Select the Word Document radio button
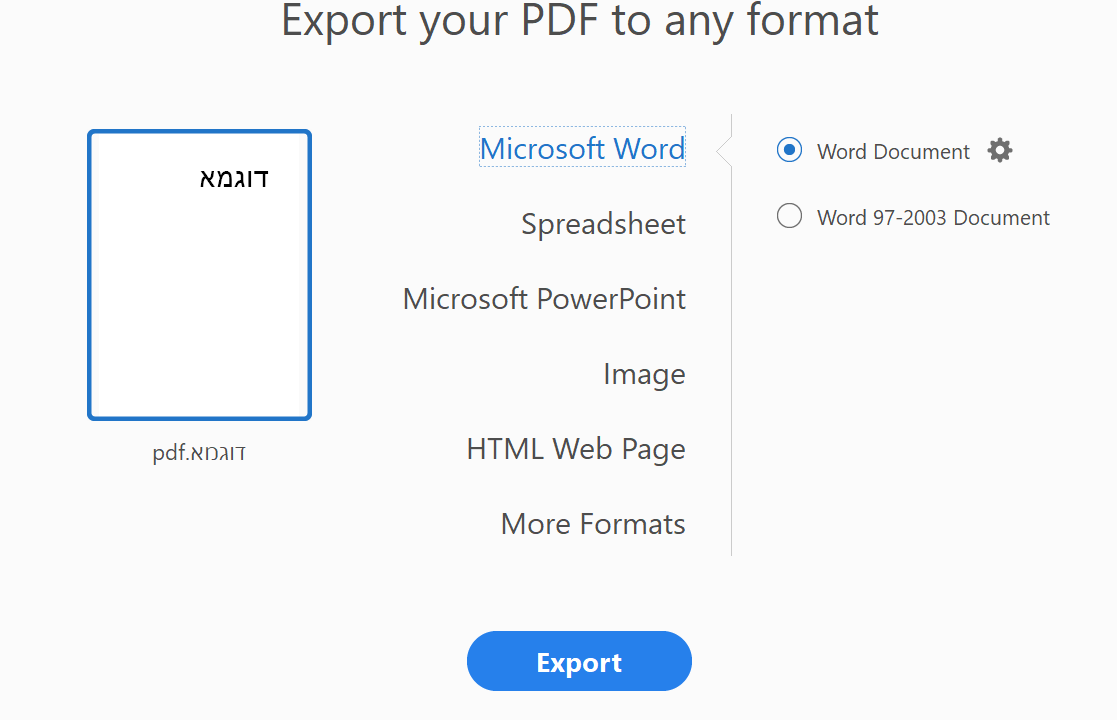This screenshot has height=720, width=1117. [x=789, y=150]
